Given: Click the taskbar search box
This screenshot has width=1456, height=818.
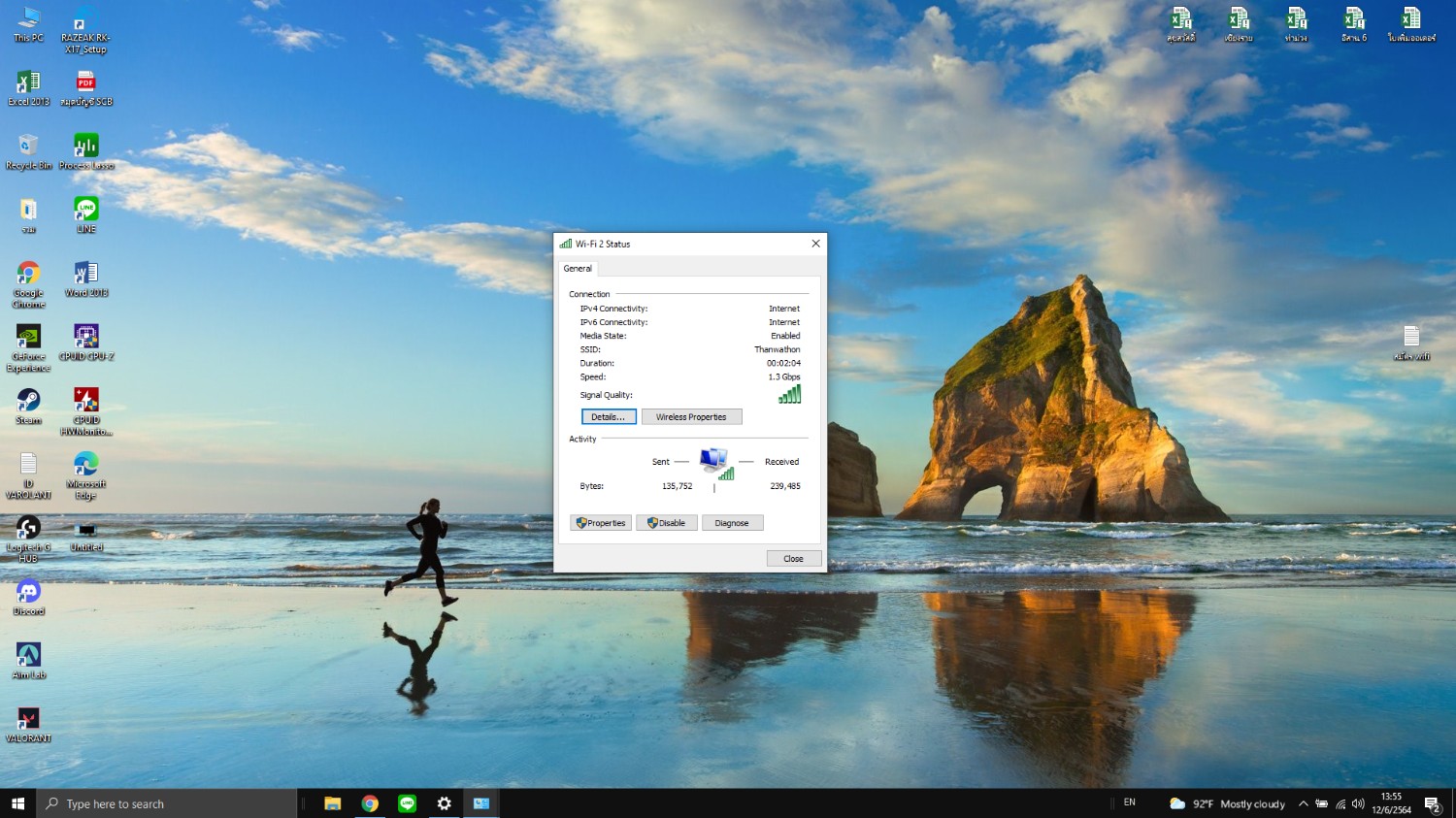Looking at the screenshot, I should [x=167, y=803].
